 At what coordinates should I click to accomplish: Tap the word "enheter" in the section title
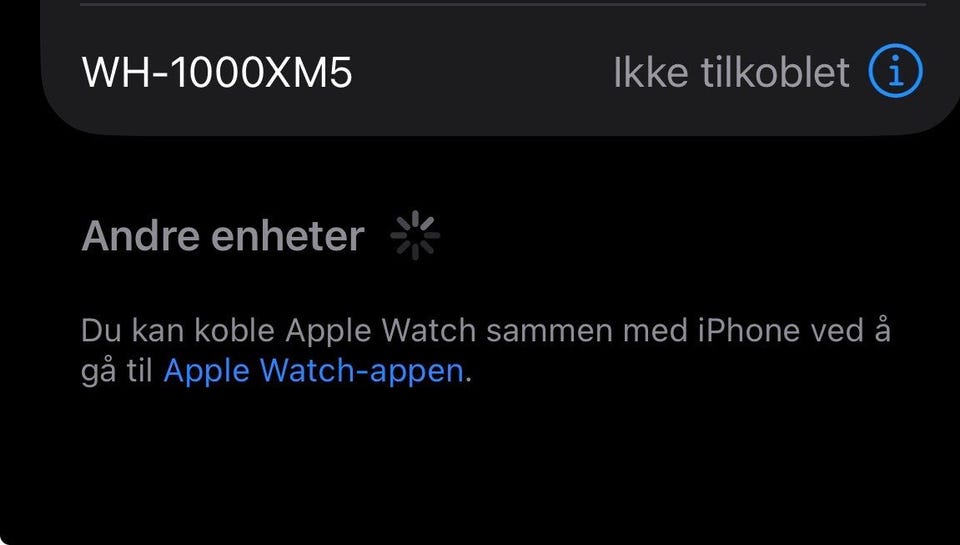point(288,236)
